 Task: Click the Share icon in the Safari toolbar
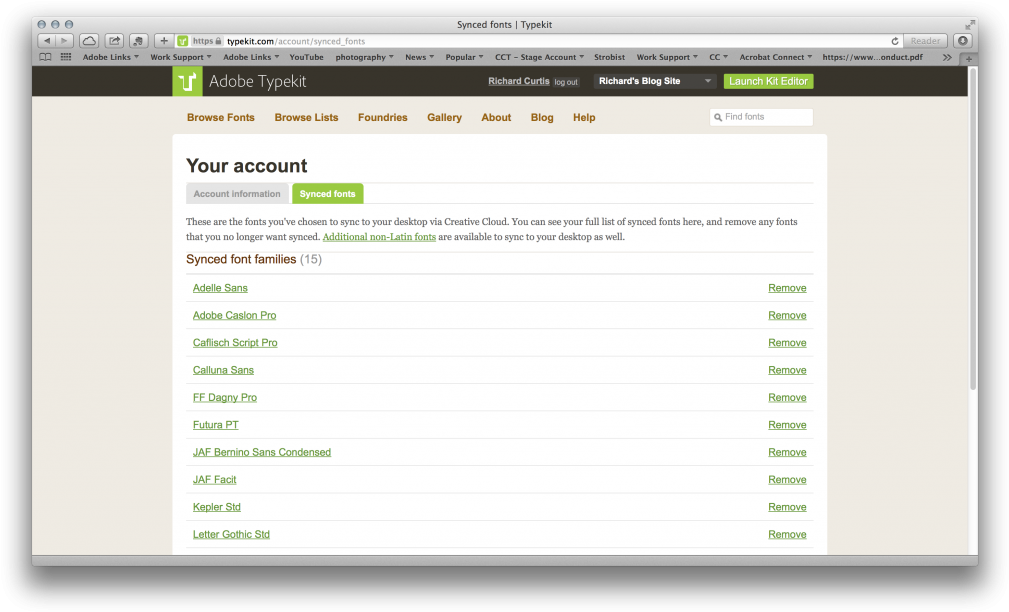pyautogui.click(x=113, y=40)
